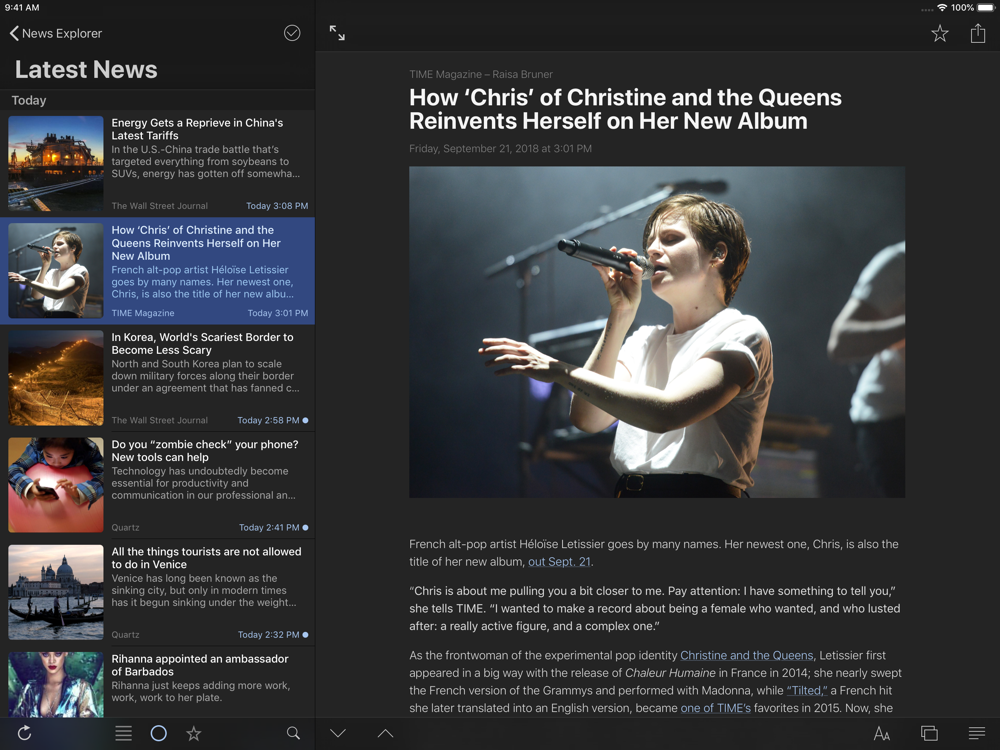Click the 'Today' section header
Screen dimensions: 1000x750
pos(29,100)
